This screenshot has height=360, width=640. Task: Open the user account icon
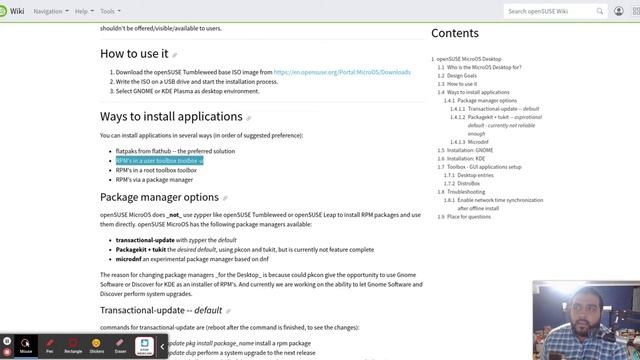[619, 11]
